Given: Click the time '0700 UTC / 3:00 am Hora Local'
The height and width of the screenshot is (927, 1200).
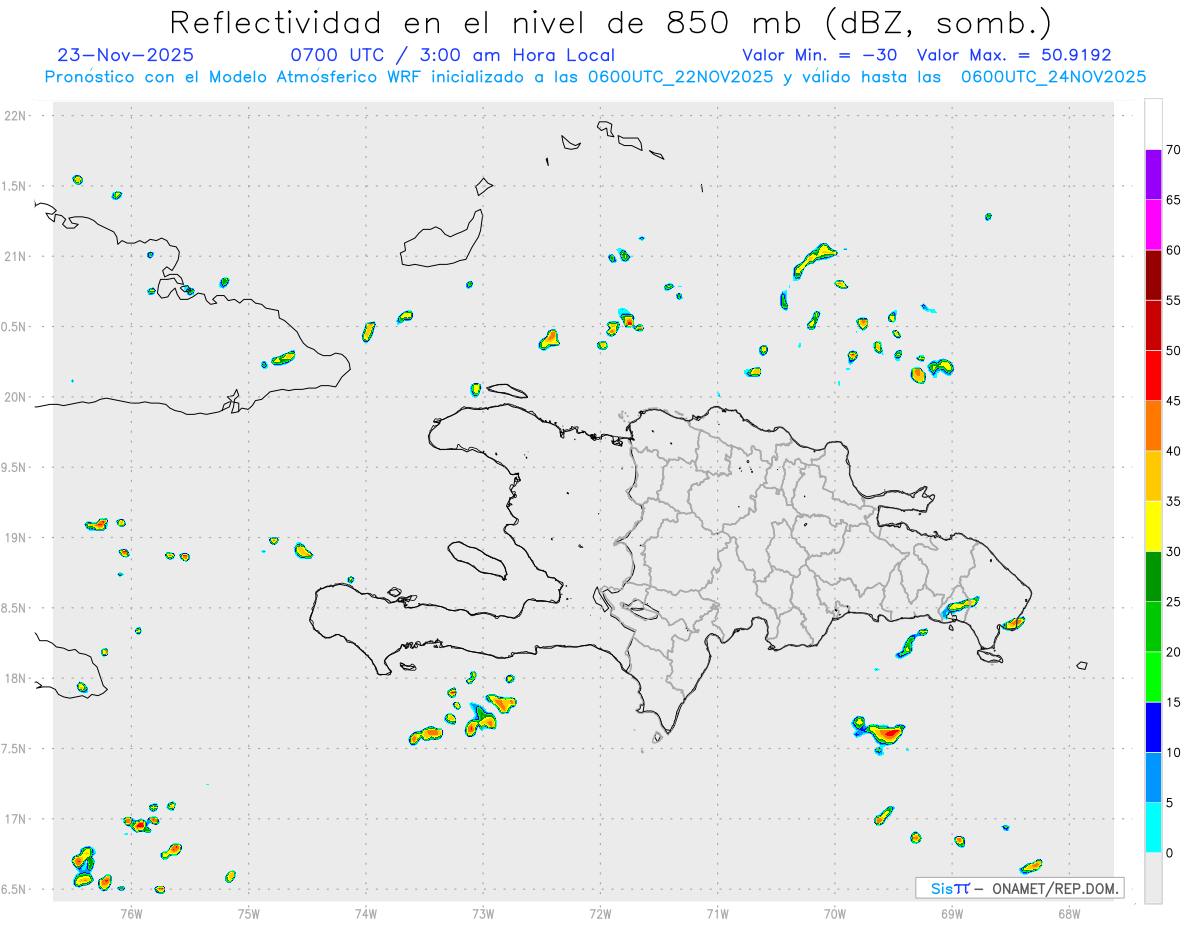Looking at the screenshot, I should tap(453, 55).
